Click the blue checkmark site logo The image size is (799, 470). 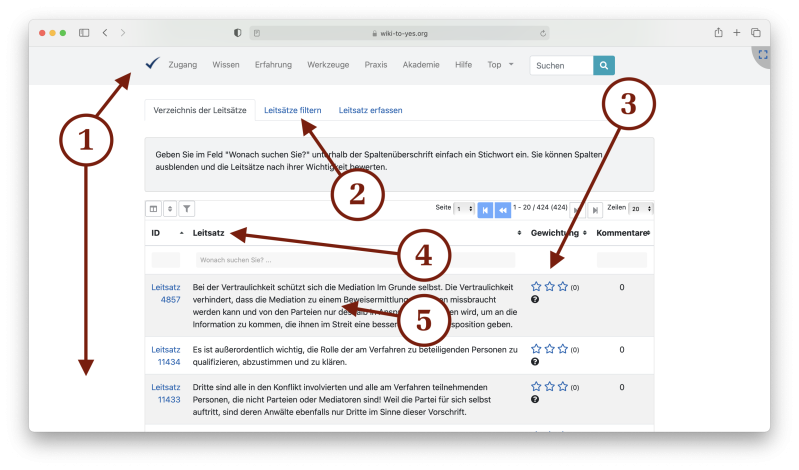point(152,64)
